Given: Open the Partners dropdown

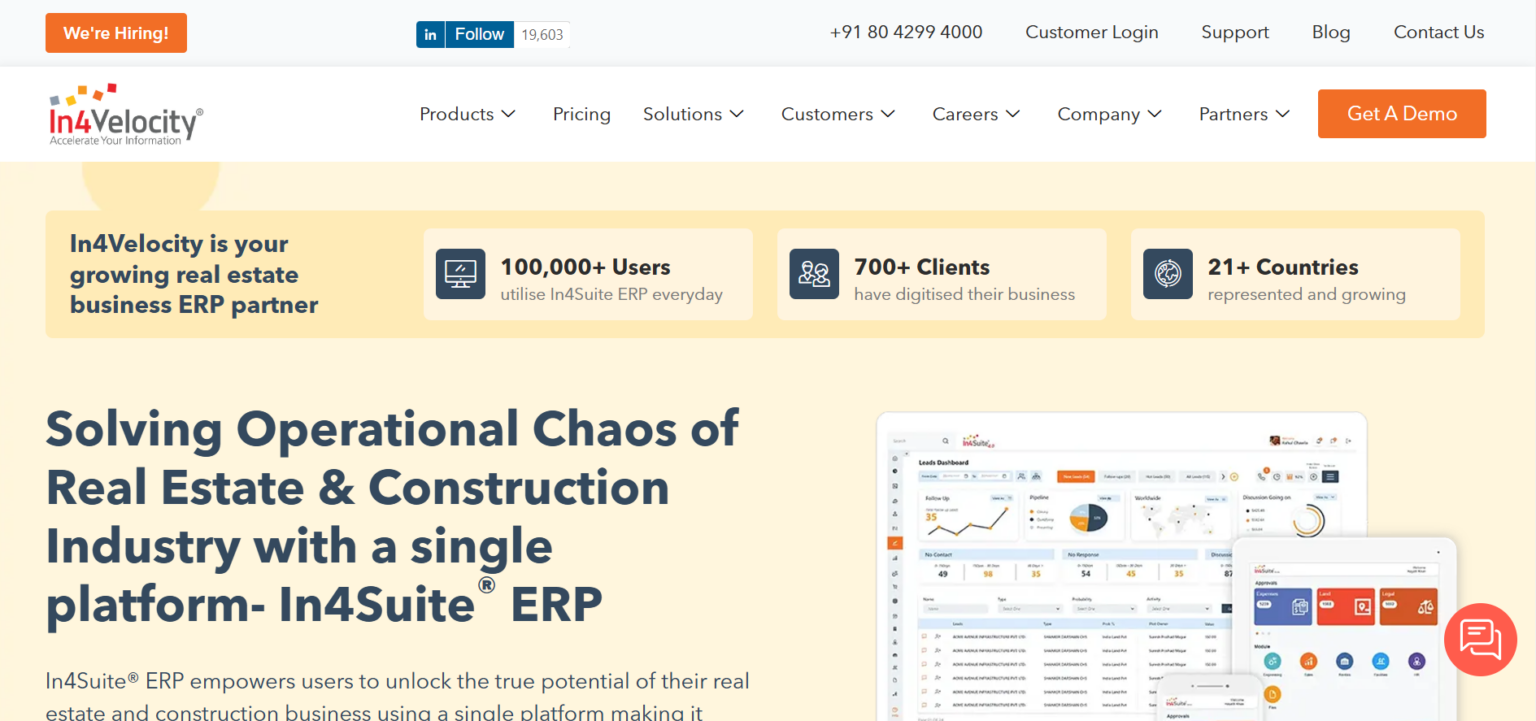Looking at the screenshot, I should point(1243,114).
